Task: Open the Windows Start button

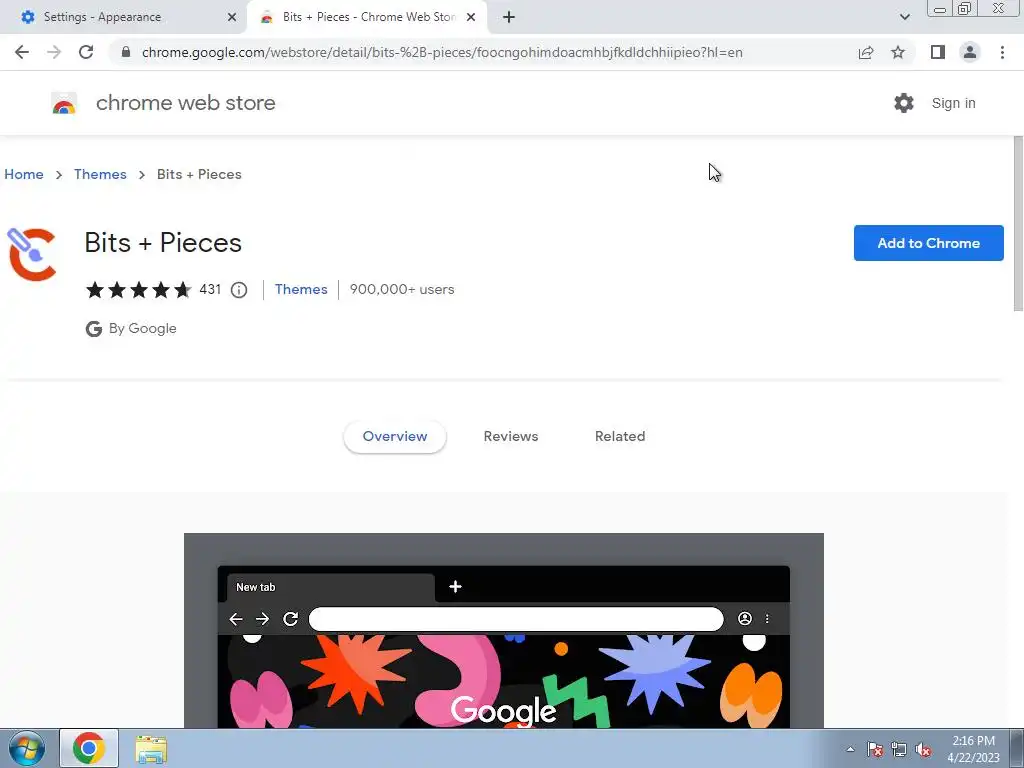Action: pyautogui.click(x=27, y=748)
